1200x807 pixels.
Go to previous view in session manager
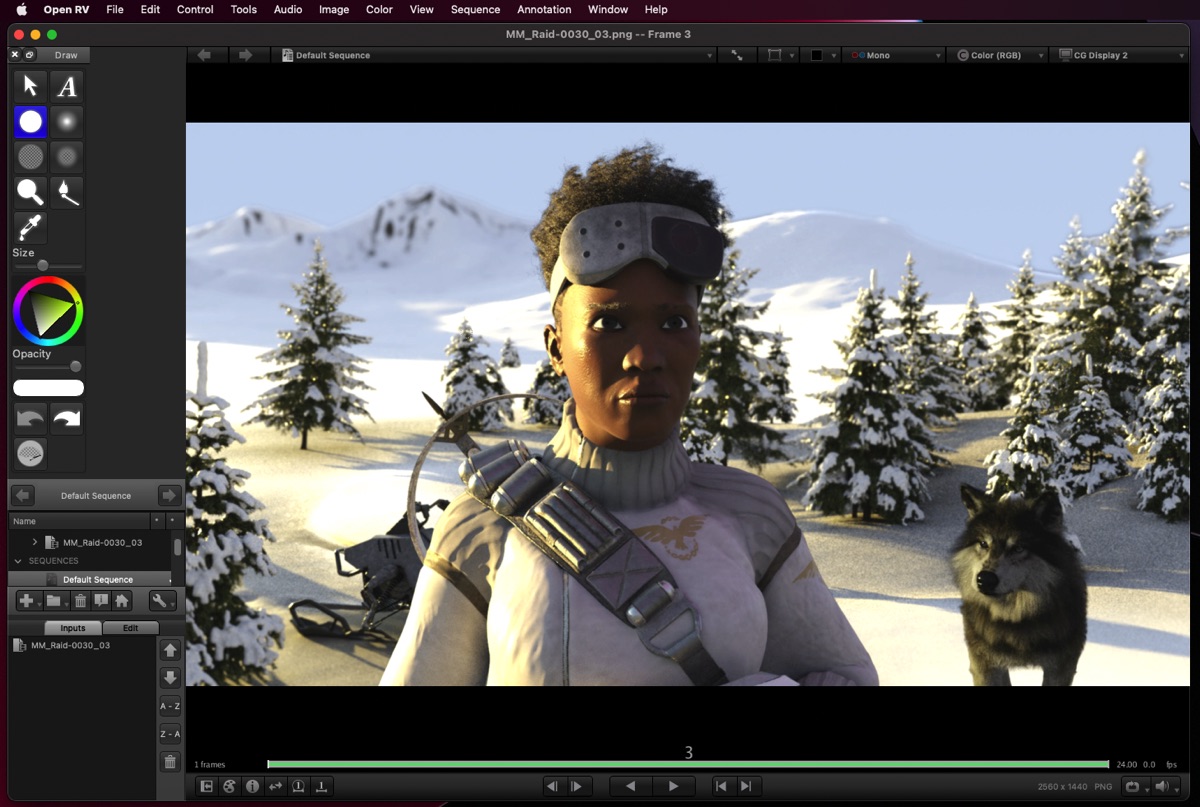click(x=23, y=496)
